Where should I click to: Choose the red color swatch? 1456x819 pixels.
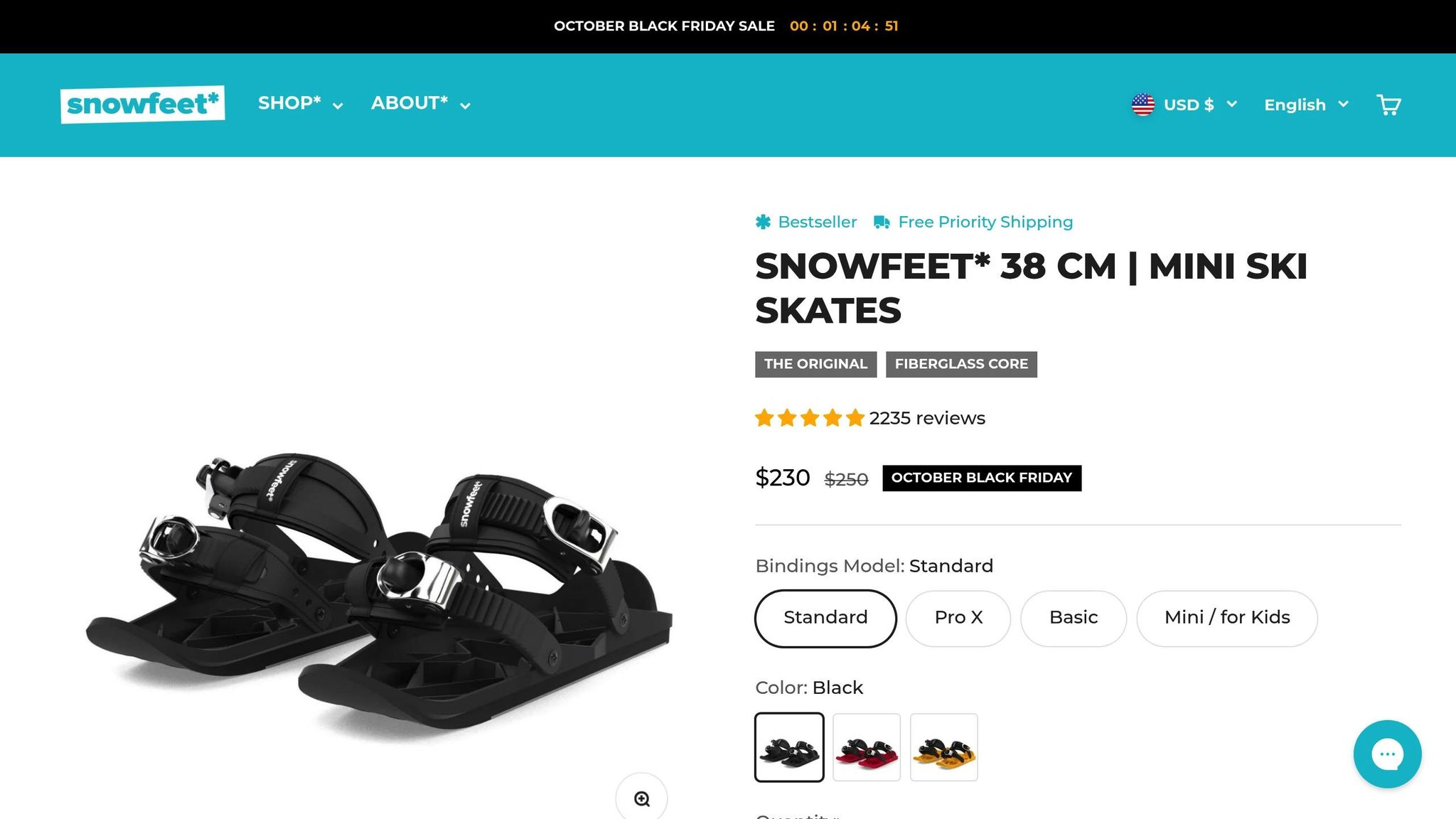point(867,747)
